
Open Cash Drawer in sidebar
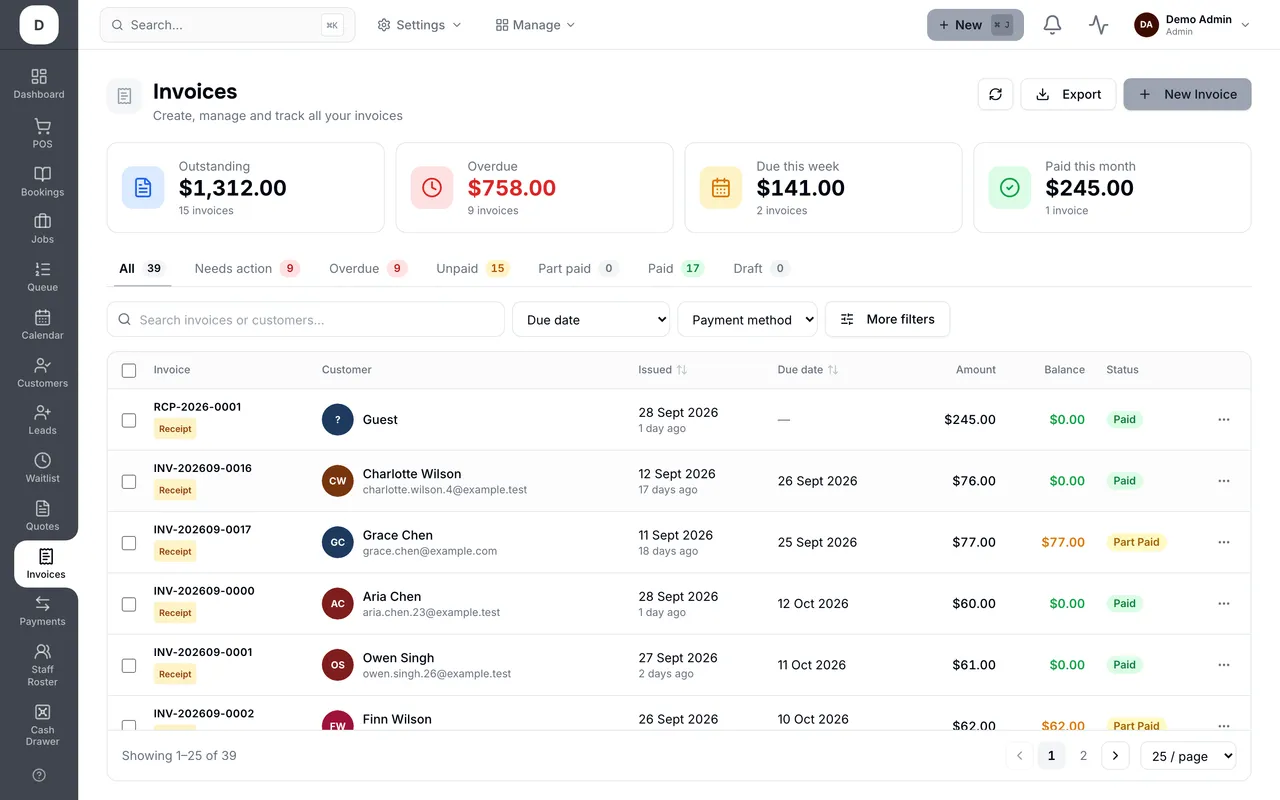tap(42, 725)
